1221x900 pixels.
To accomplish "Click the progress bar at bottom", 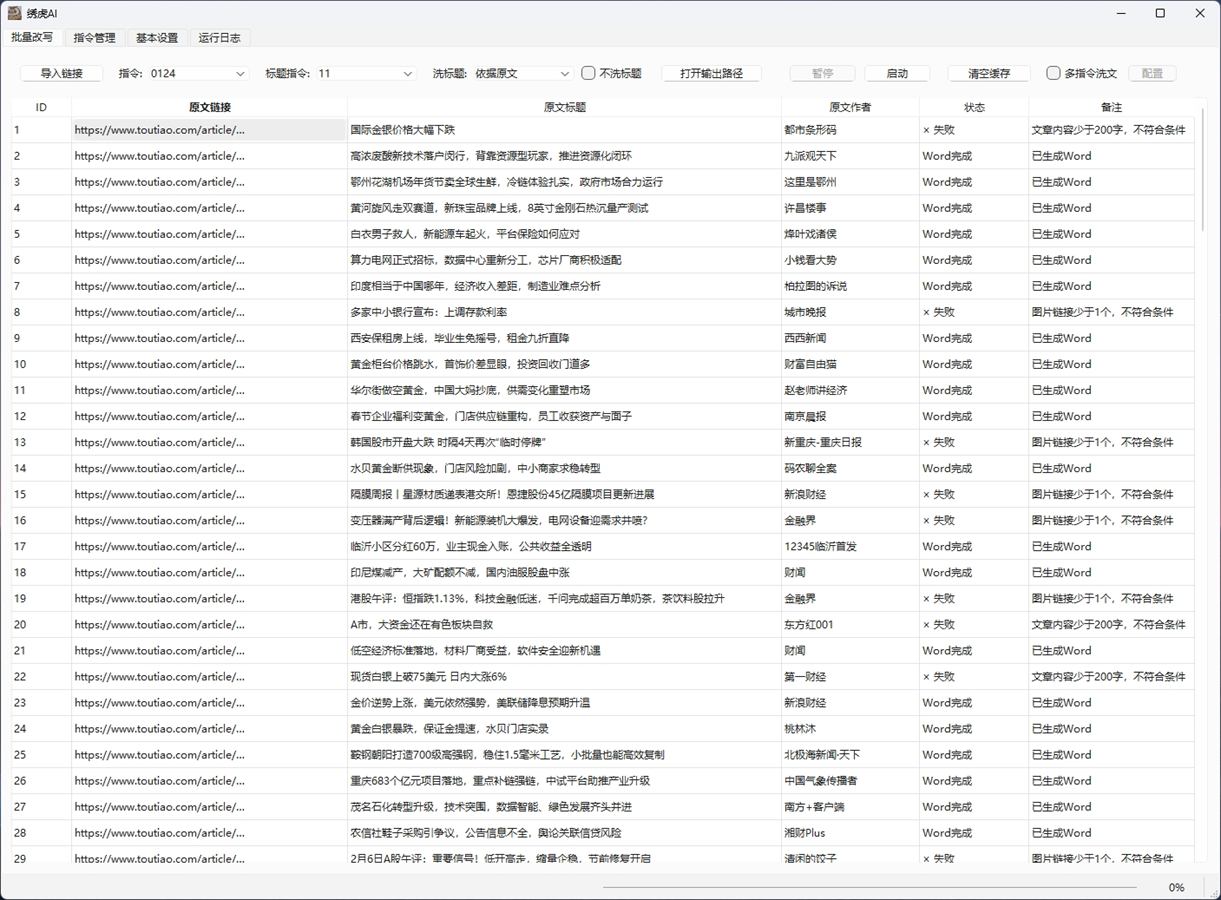I will [x=870, y=887].
